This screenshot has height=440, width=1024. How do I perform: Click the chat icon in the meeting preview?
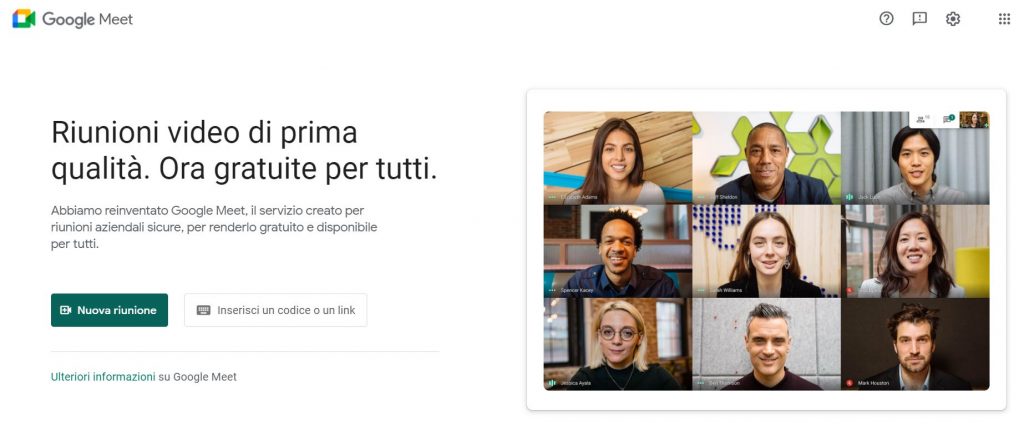[948, 119]
